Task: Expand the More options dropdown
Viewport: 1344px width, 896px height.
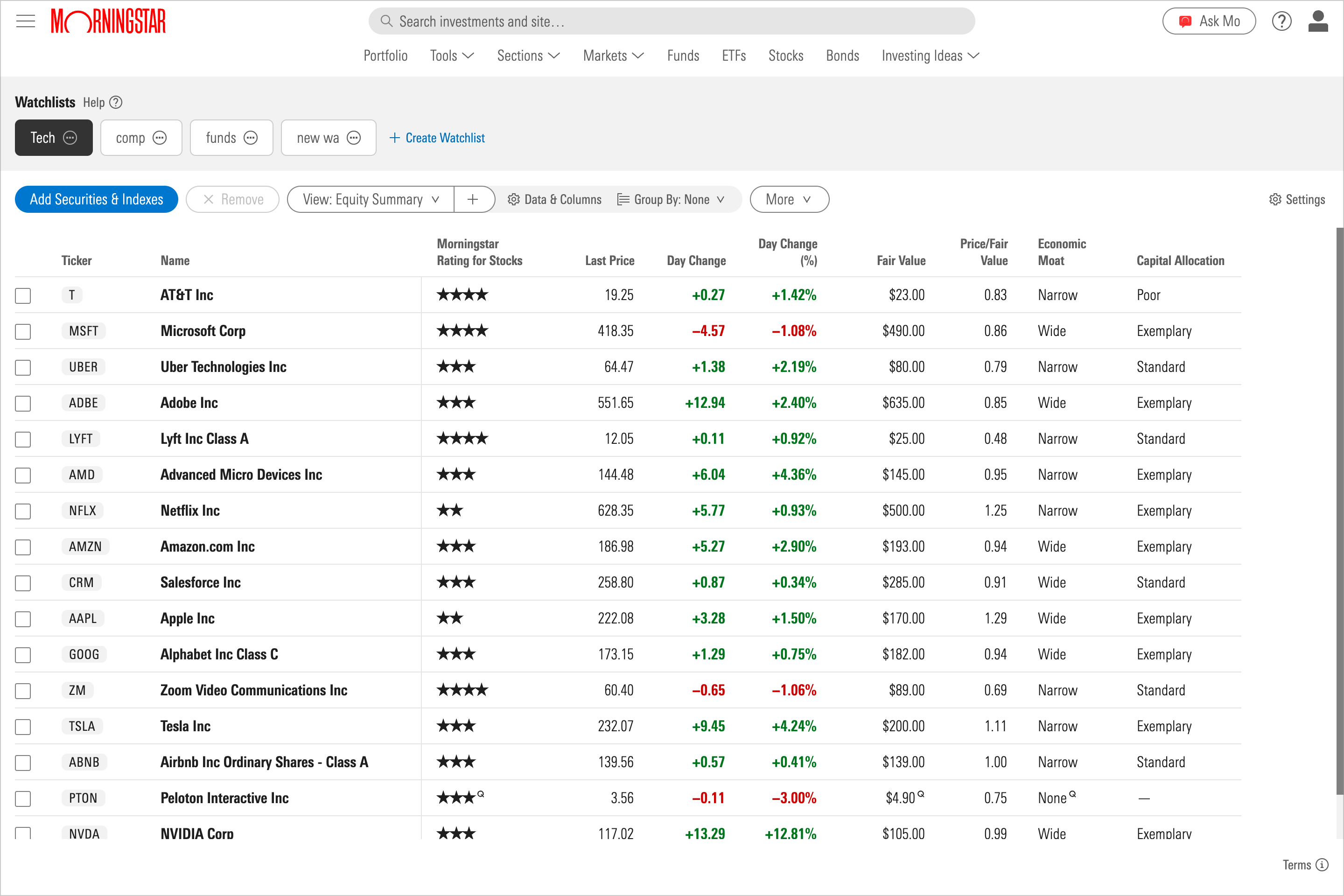Action: point(789,199)
